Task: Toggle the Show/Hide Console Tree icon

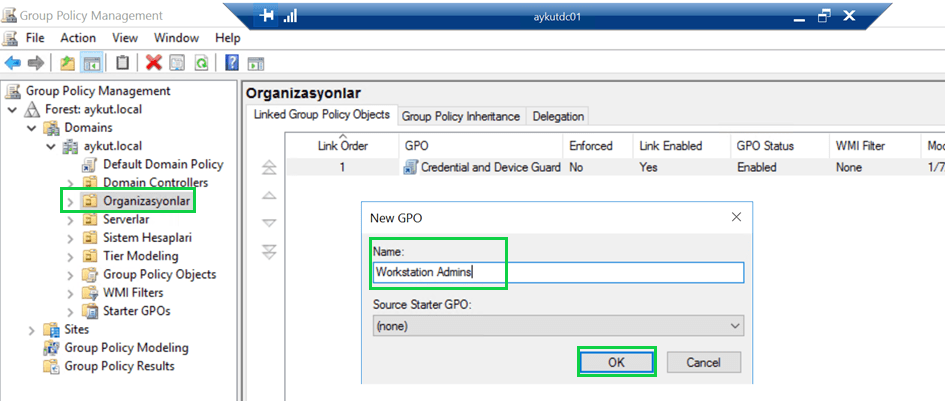Action: coord(91,63)
